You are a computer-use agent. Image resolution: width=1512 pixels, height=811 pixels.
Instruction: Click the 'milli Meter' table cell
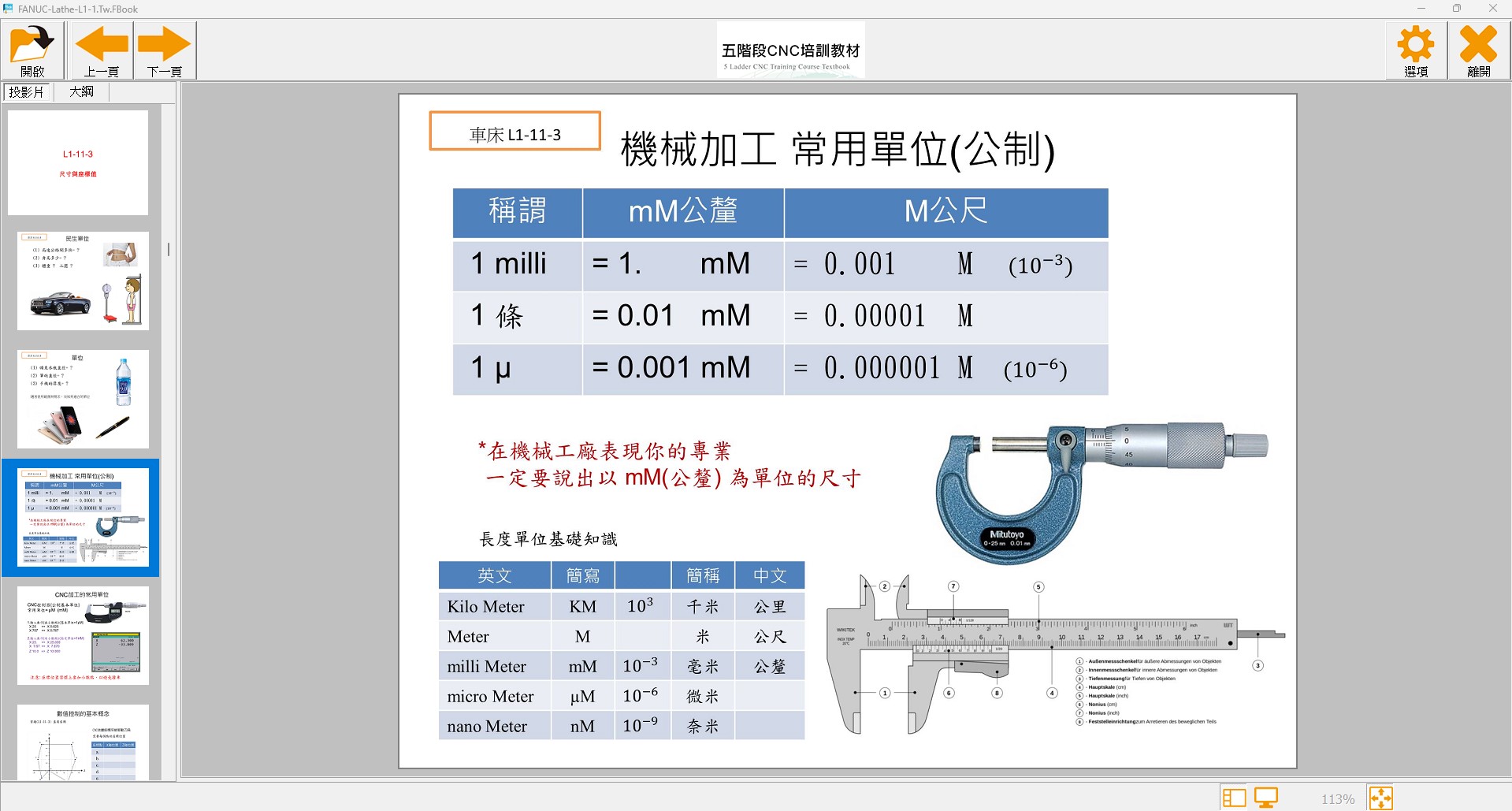(494, 666)
